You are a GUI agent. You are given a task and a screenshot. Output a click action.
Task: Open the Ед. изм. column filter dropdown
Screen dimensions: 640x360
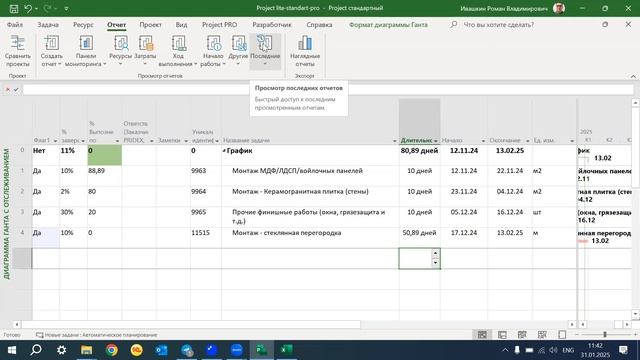pyautogui.click(x=572, y=141)
